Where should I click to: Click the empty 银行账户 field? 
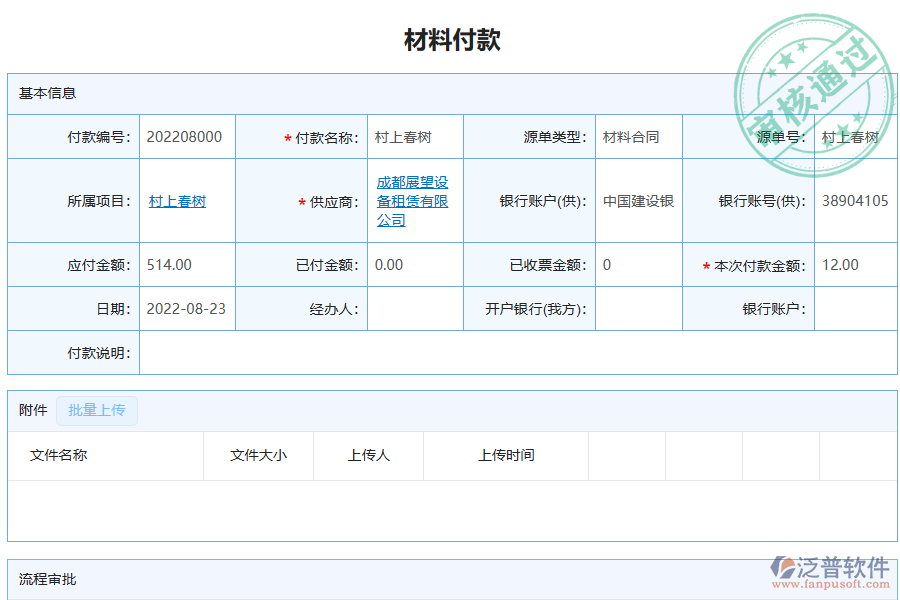856,309
